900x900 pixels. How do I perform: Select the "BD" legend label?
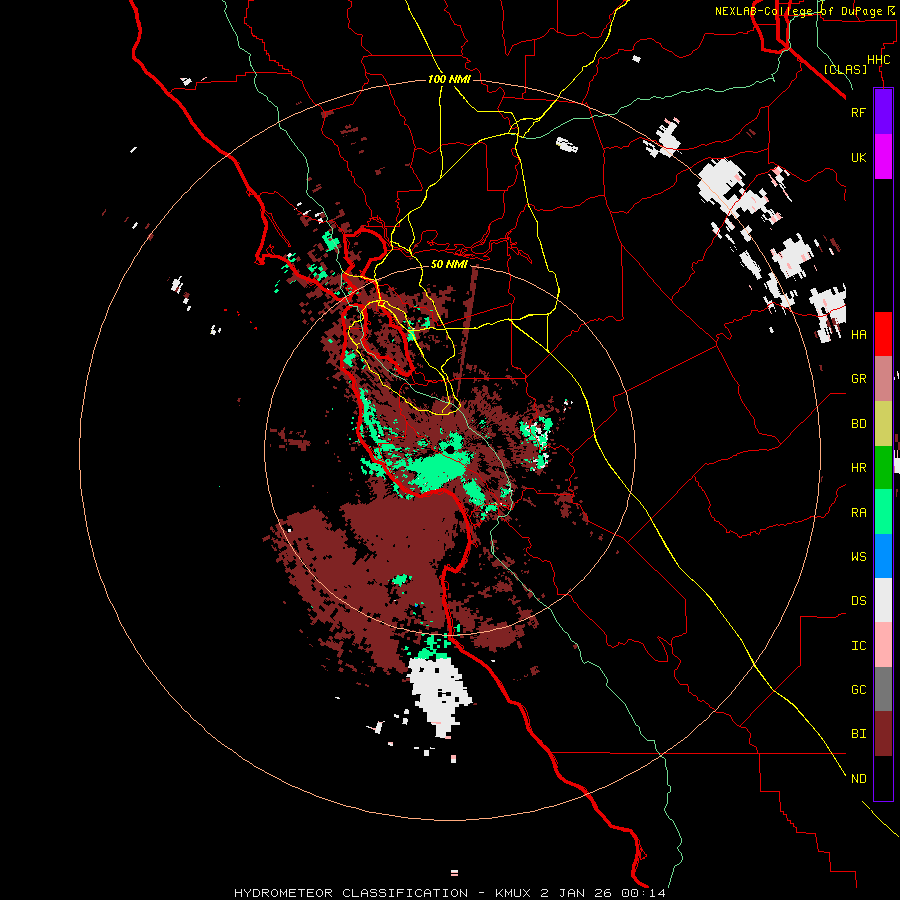(858, 424)
